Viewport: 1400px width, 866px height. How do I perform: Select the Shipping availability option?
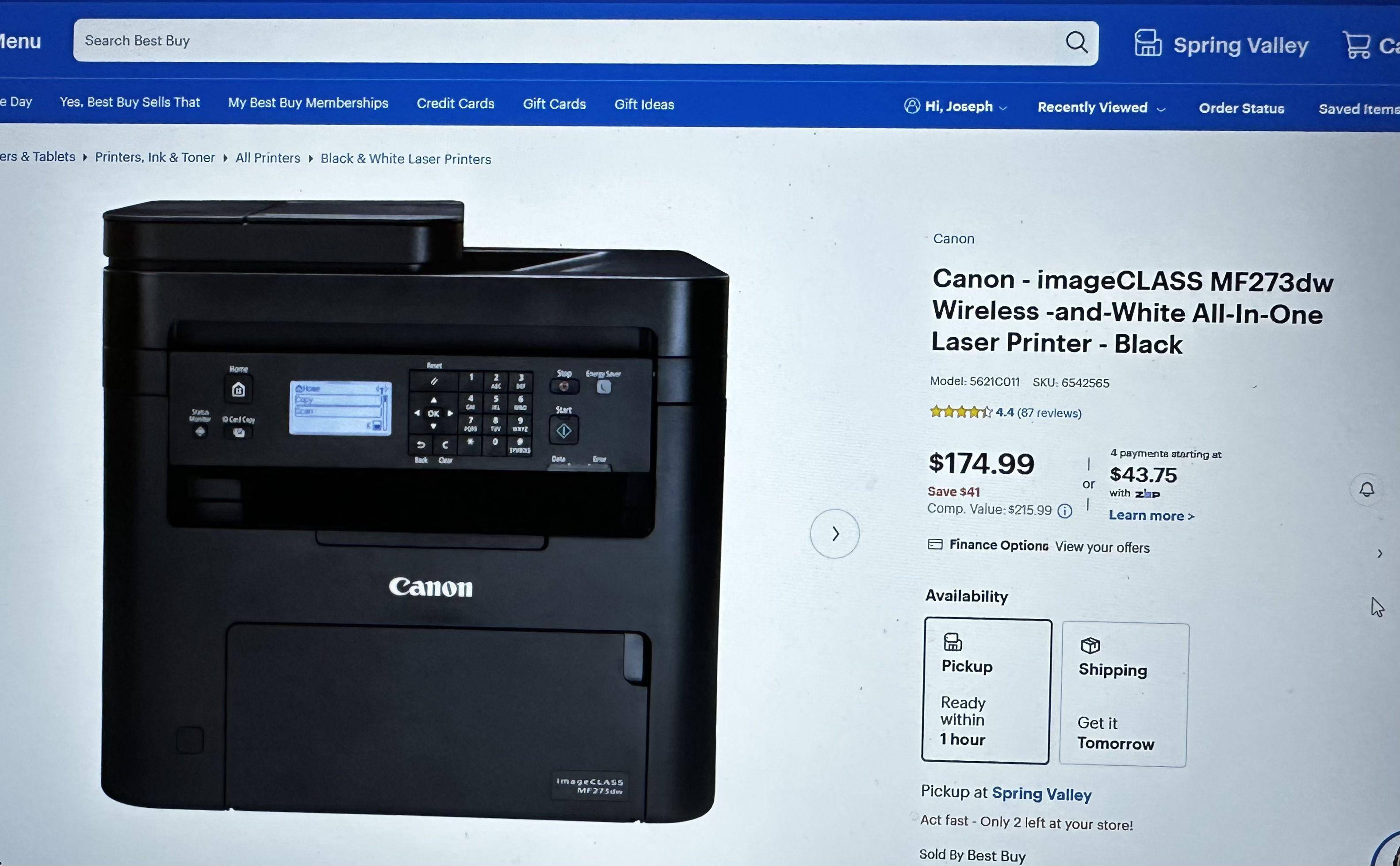tap(1124, 695)
